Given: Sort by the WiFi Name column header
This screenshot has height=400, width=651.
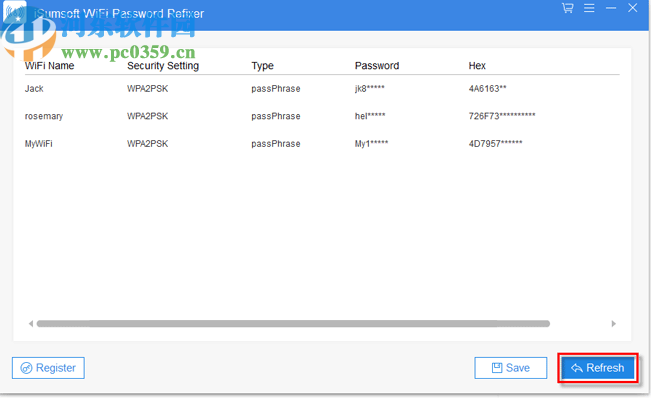Looking at the screenshot, I should tap(49, 66).
